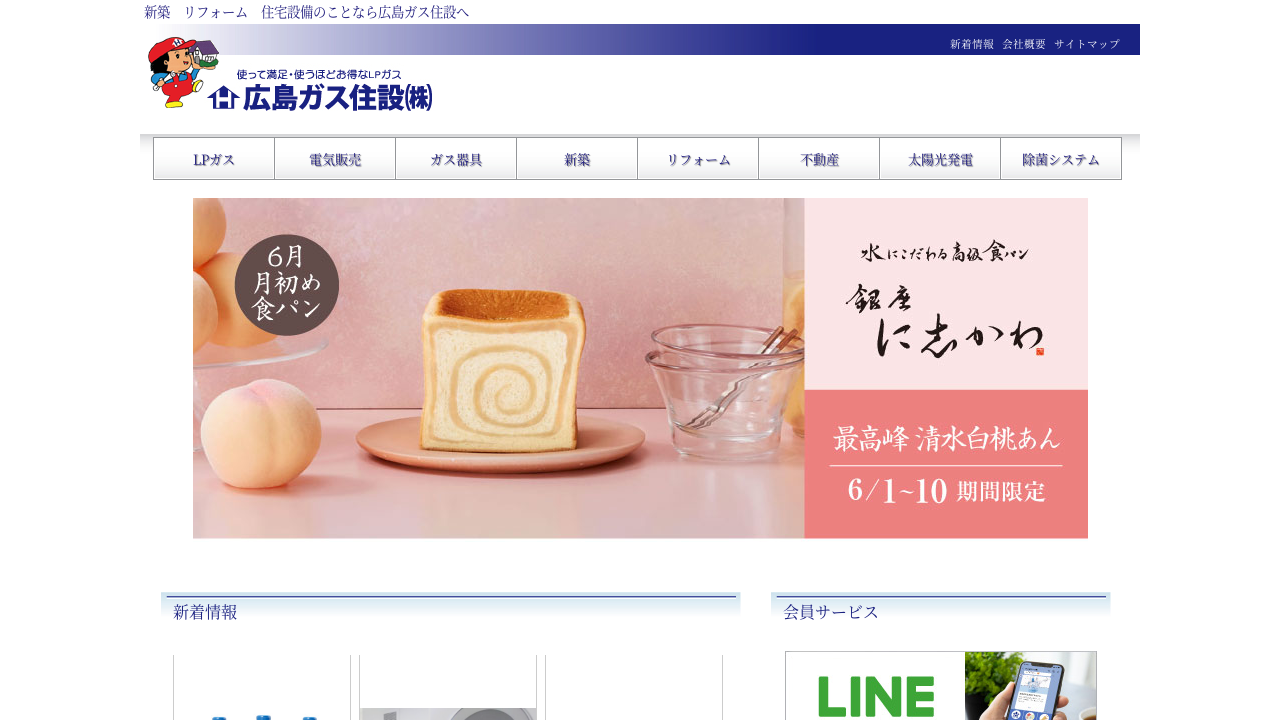This screenshot has height=720, width=1280.
Task: Open the 除菌システム menu item
Action: click(x=1061, y=159)
